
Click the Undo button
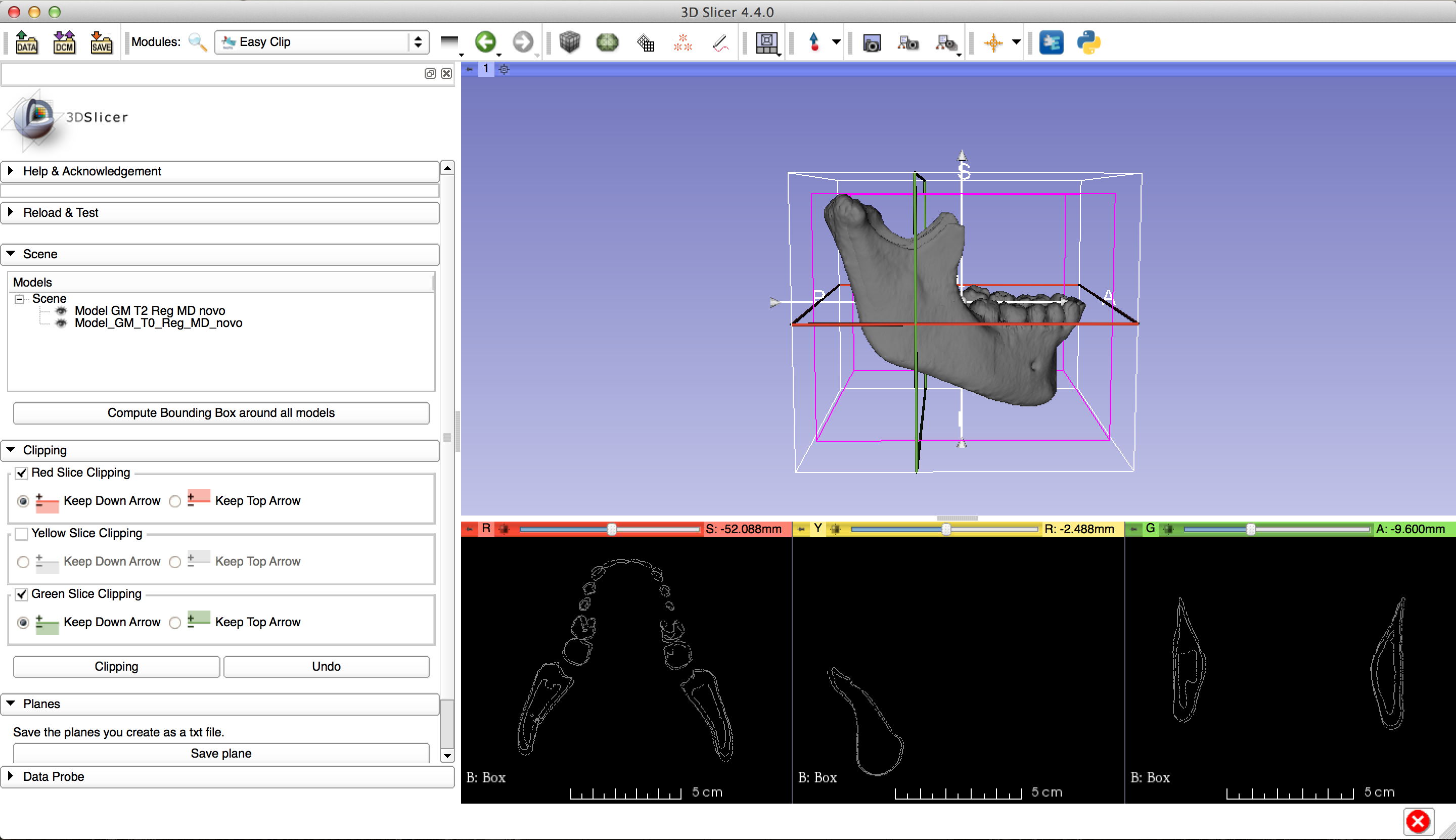[326, 667]
